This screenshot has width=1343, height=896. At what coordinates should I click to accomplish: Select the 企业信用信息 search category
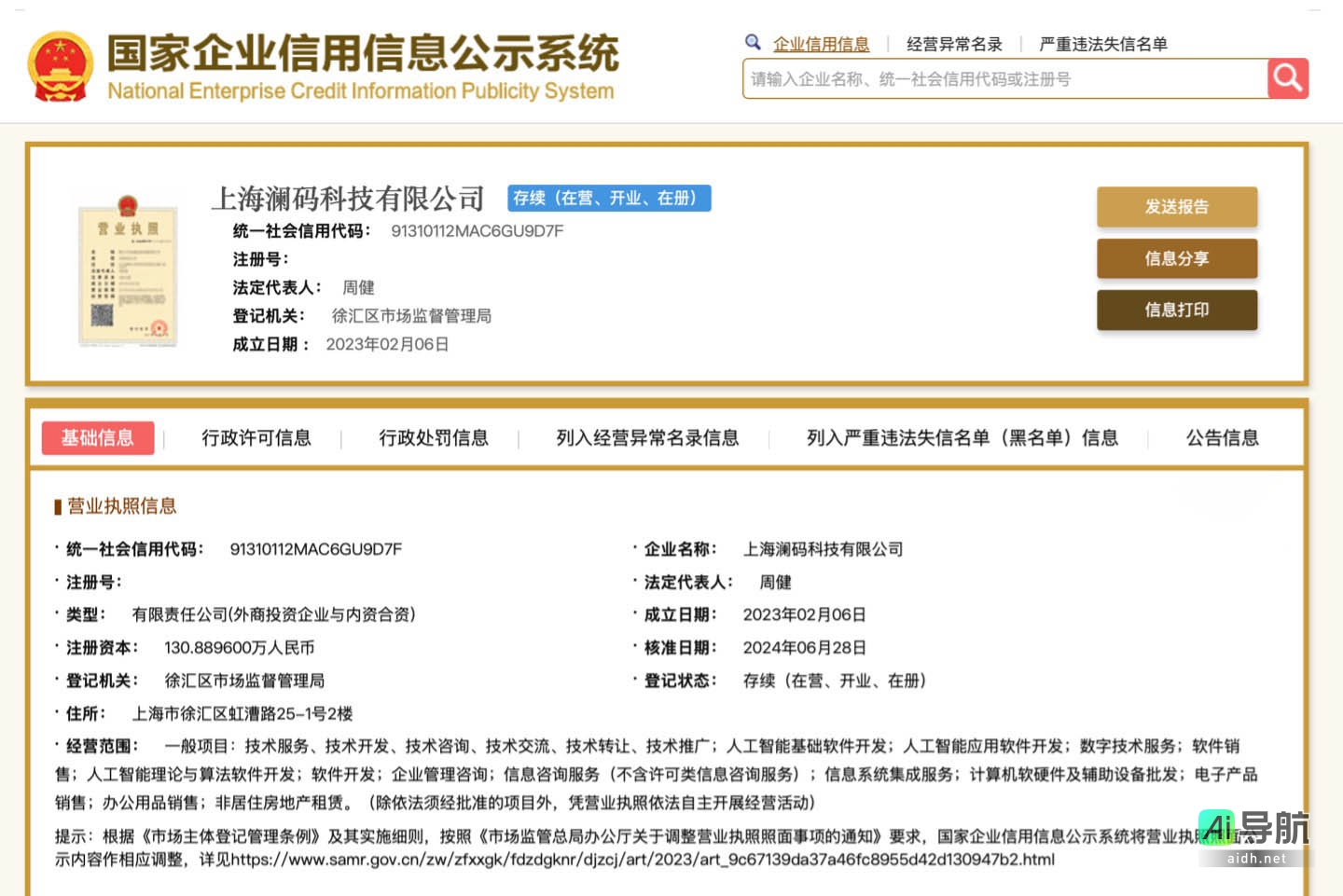(x=821, y=44)
